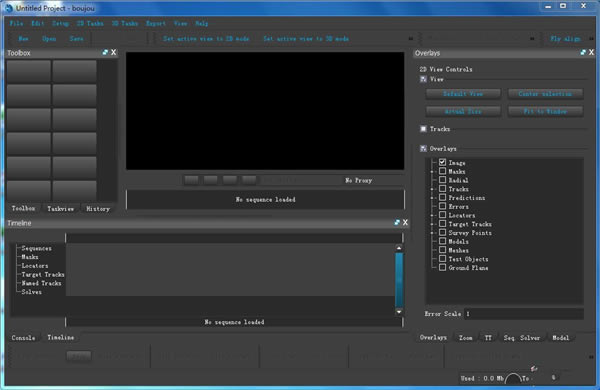Screen dimensions: 600x390
Task: Float the Overlays panel using its icon
Action: [x=583, y=52]
